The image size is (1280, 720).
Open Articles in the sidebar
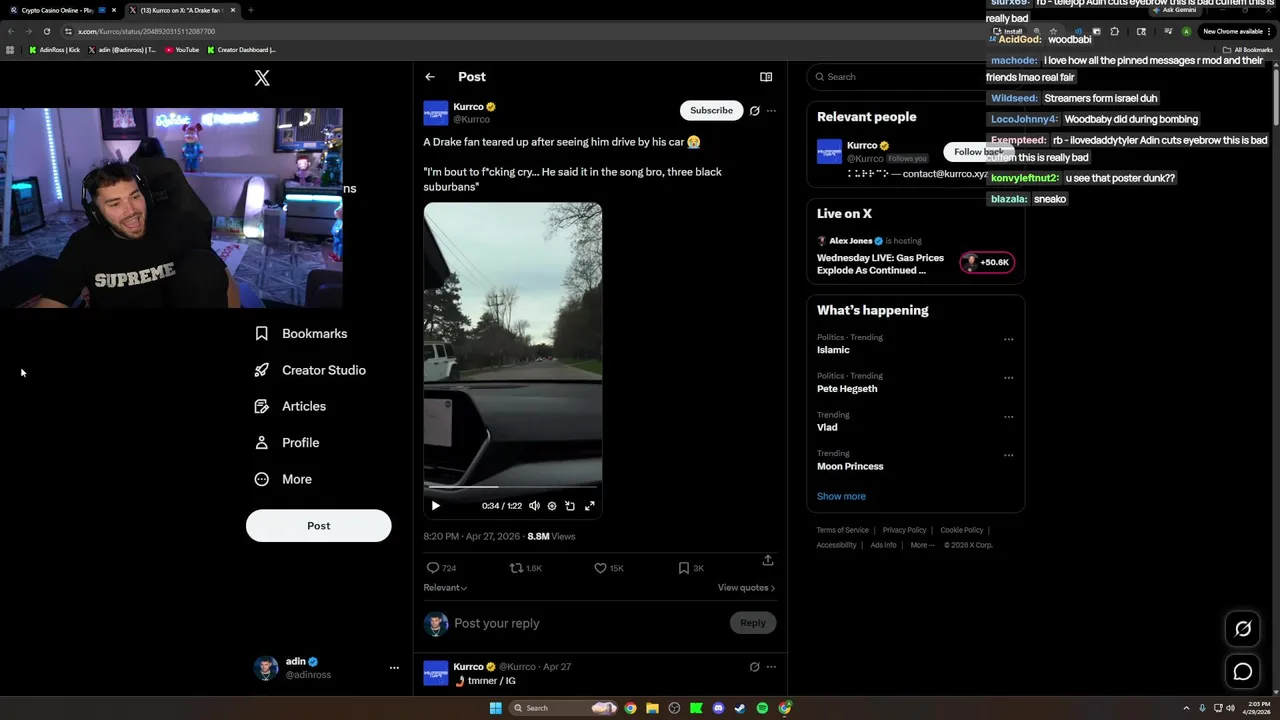(291, 407)
